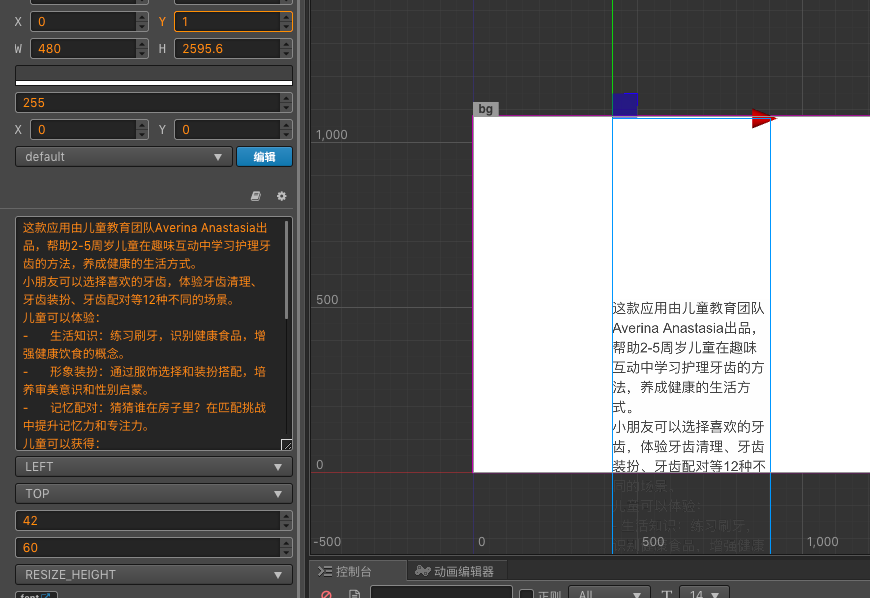
Task: Open the RESIZE_HEIGHT overflow dropdown
Action: click(x=154, y=575)
